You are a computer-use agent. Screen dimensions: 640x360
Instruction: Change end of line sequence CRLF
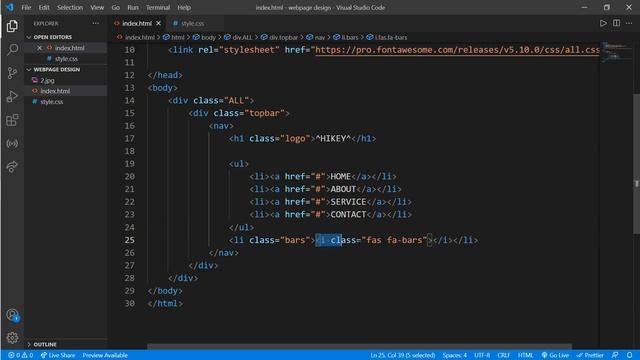(504, 355)
